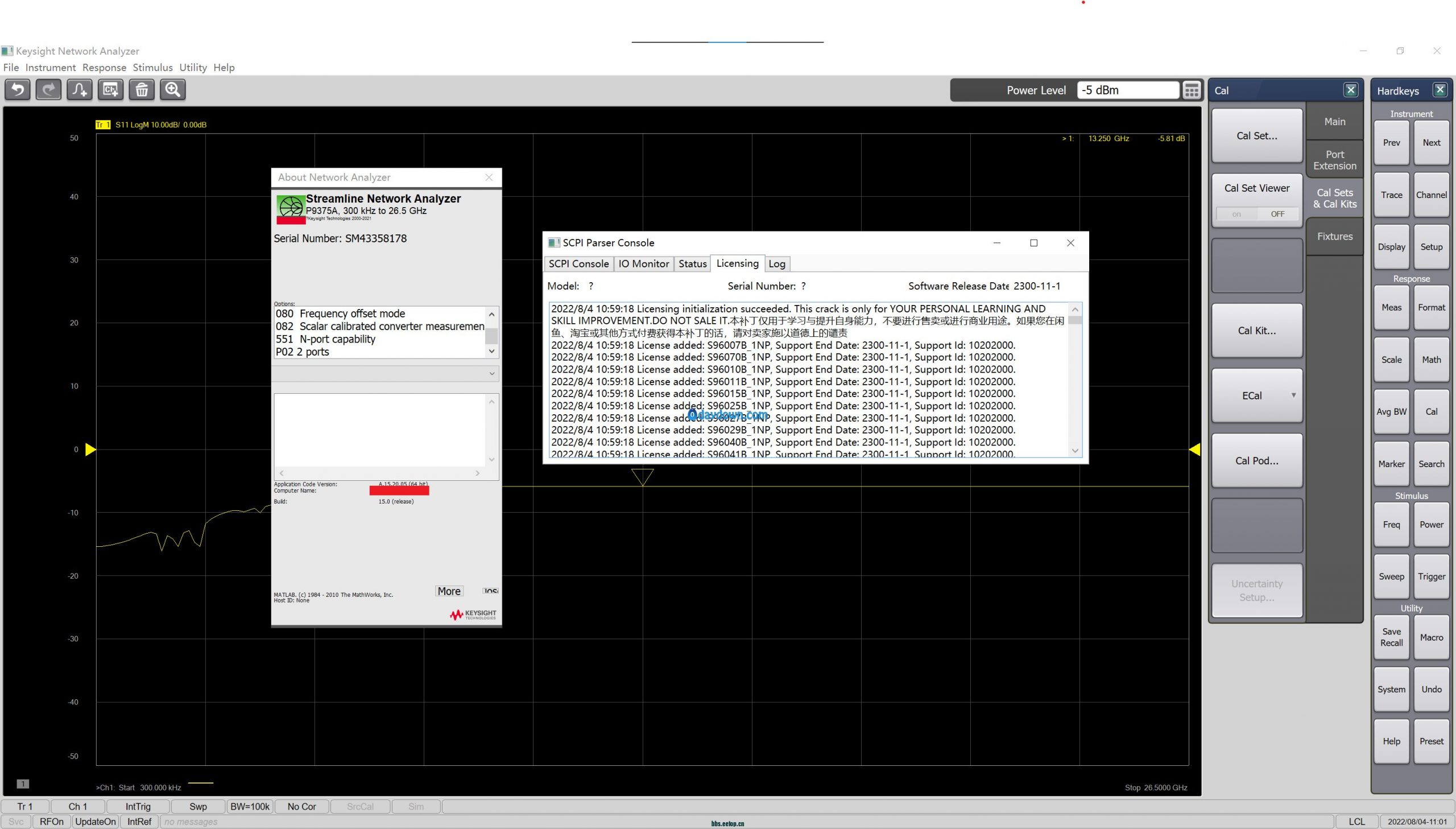This screenshot has height=829, width=1456.
Task: Click the Cal Kit... button
Action: pos(1257,330)
